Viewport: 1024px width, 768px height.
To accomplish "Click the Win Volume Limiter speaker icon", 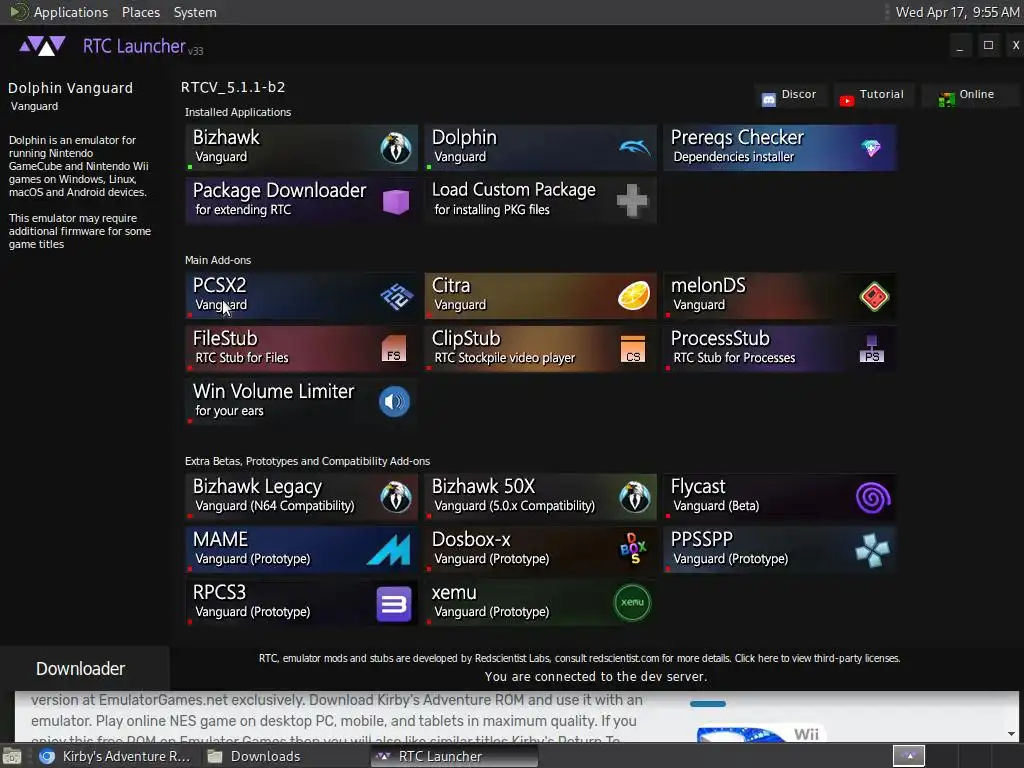I will tap(394, 401).
